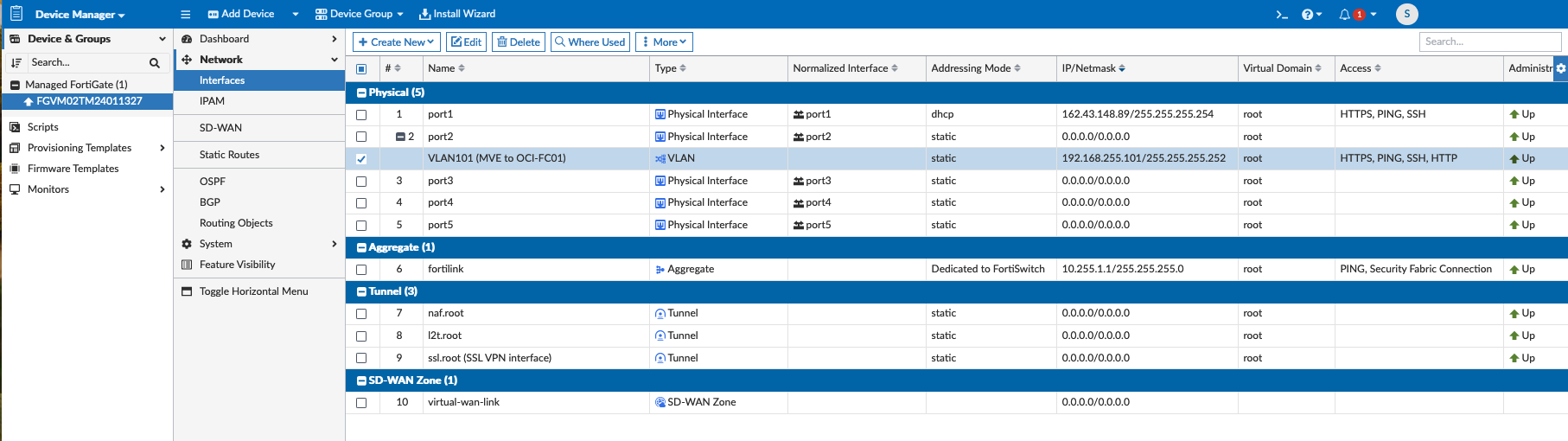
Task: Check the port3 row checkbox
Action: [x=361, y=182]
